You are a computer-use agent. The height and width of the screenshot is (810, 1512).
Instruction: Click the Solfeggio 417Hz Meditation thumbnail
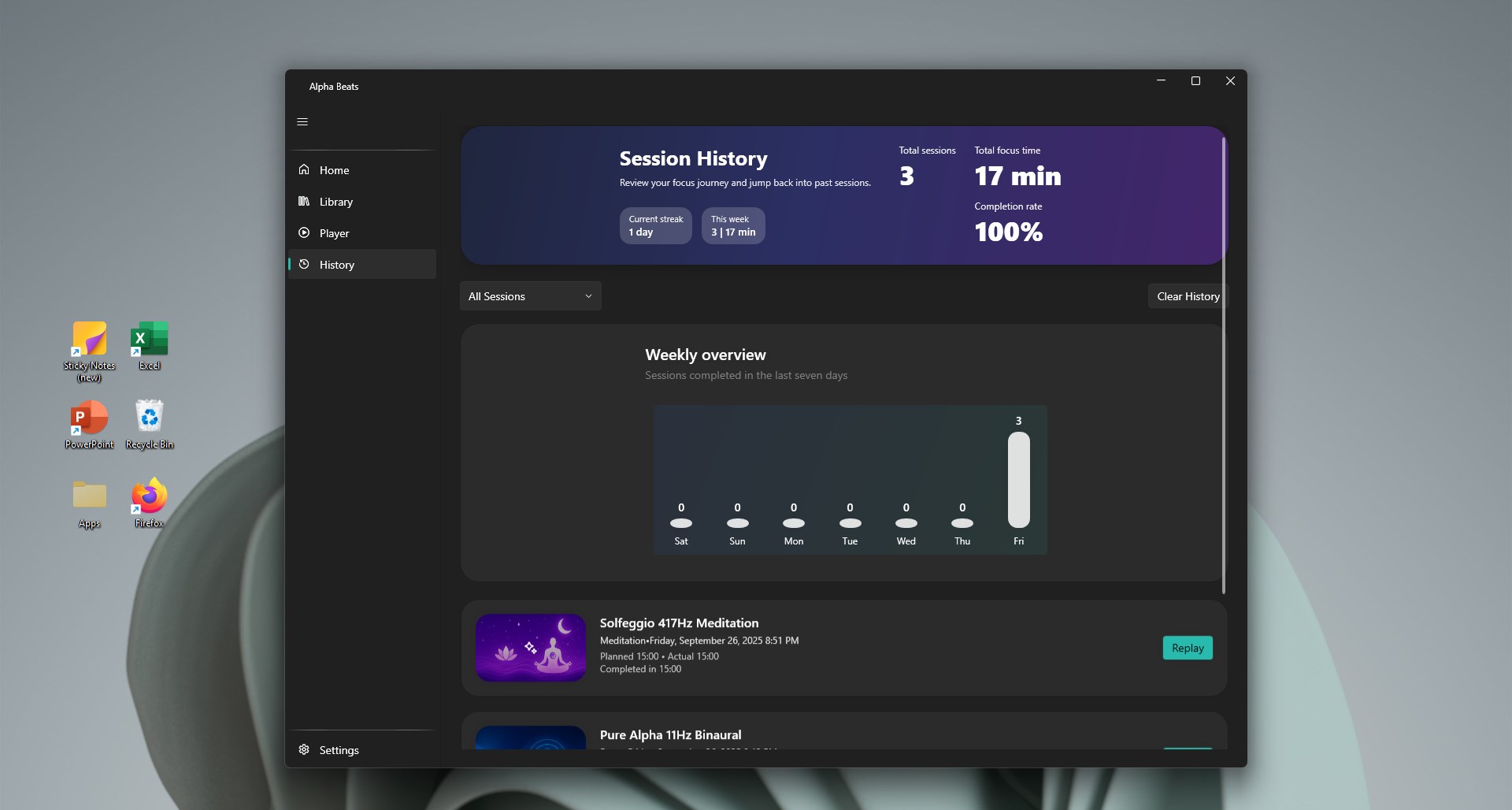531,648
